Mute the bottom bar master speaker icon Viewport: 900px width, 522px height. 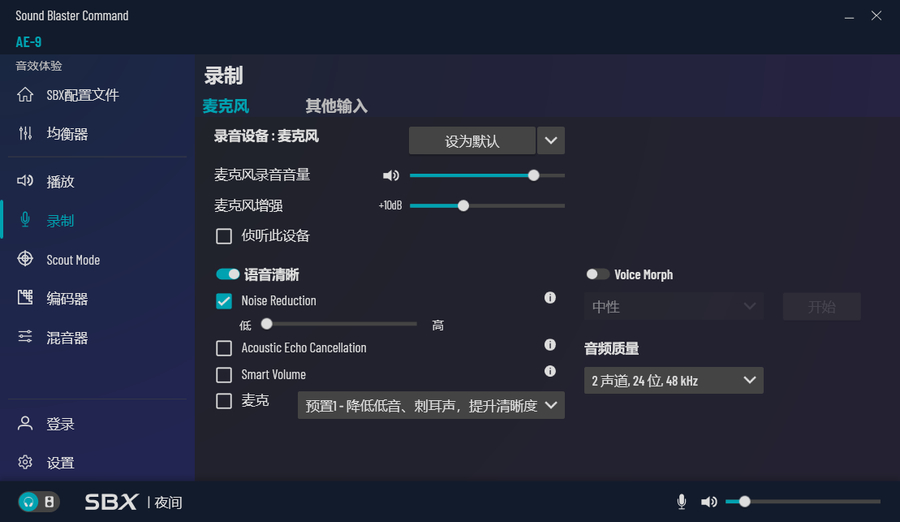[x=709, y=501]
